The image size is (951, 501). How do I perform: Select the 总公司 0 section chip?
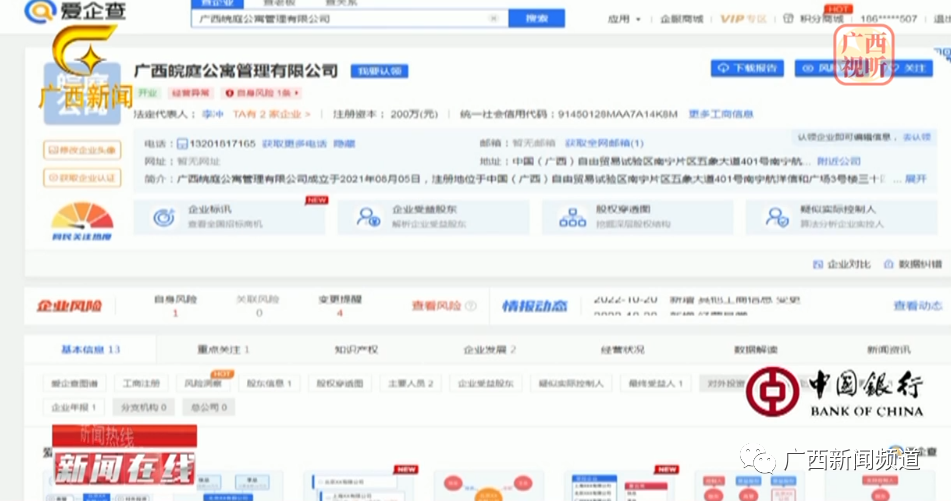point(209,407)
